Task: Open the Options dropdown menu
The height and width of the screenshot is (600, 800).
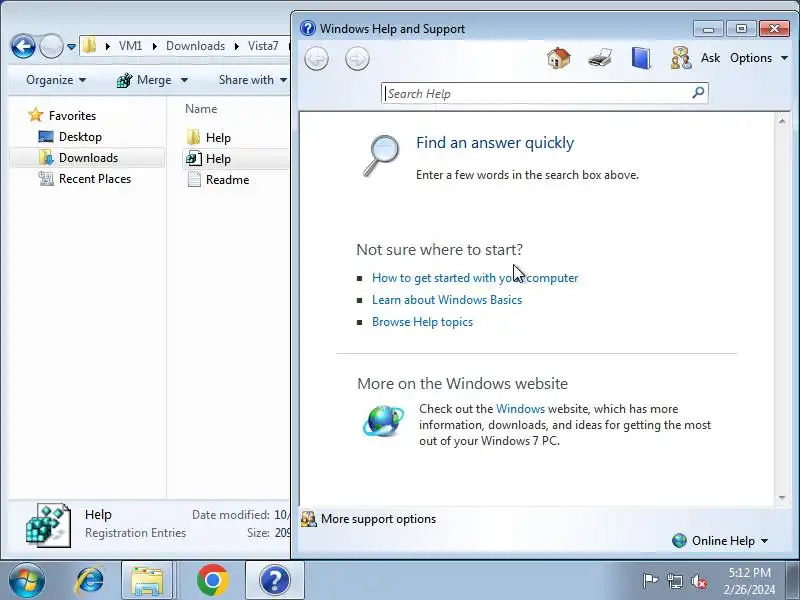Action: (759, 58)
